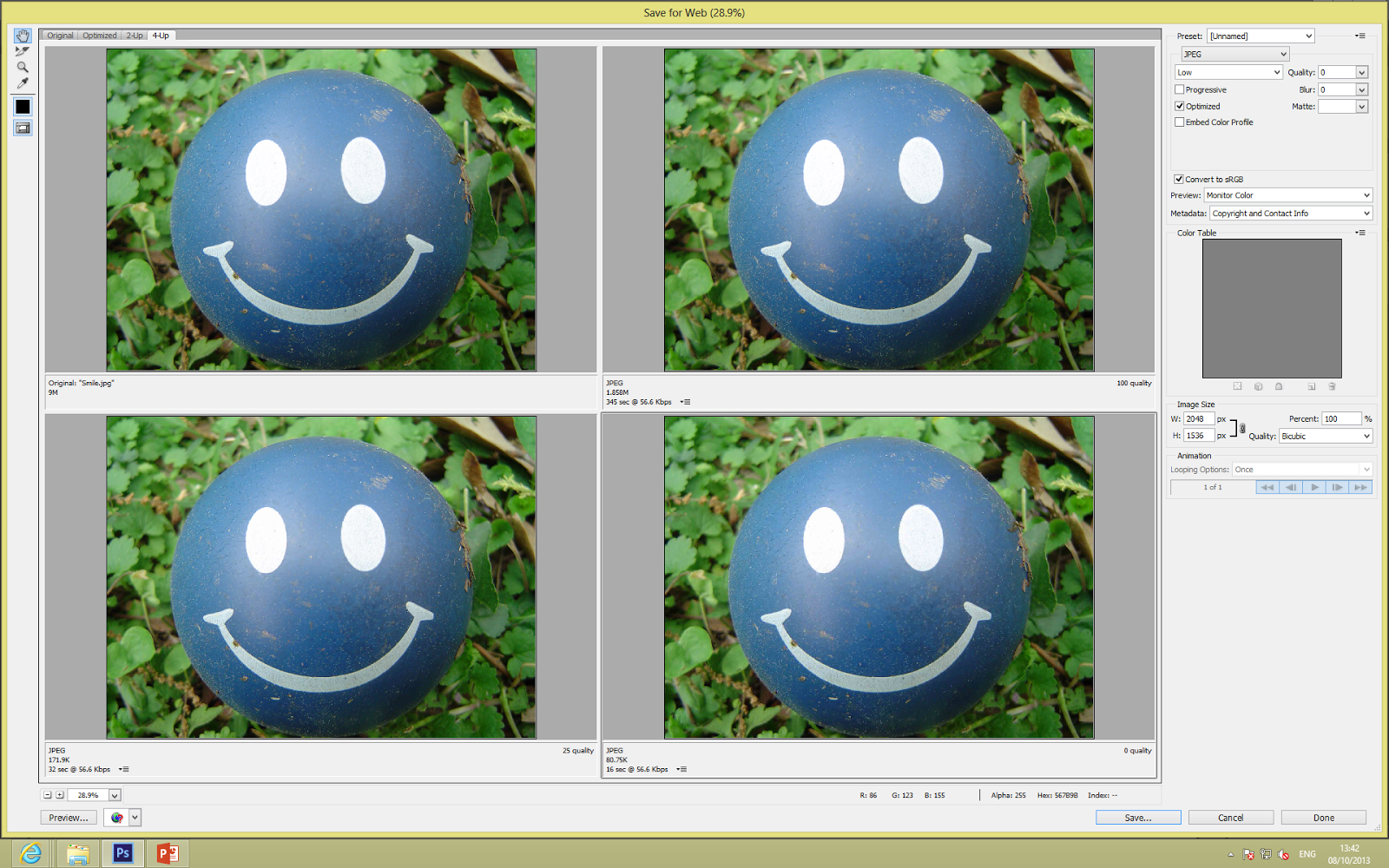
Task: Select the Zoom tool
Action: coord(23,67)
